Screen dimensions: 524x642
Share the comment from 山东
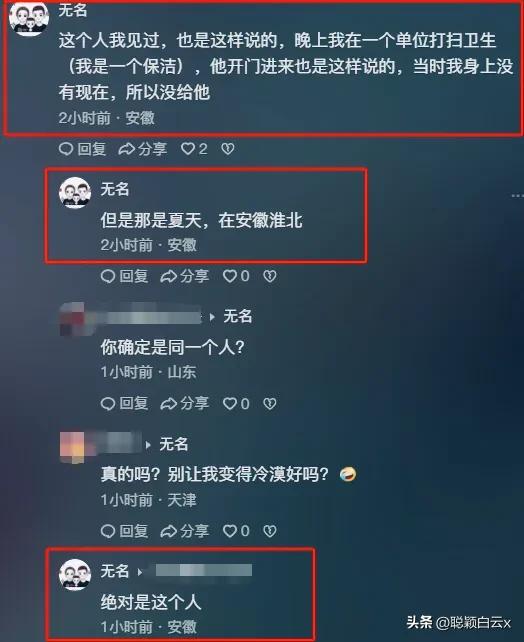[185, 404]
